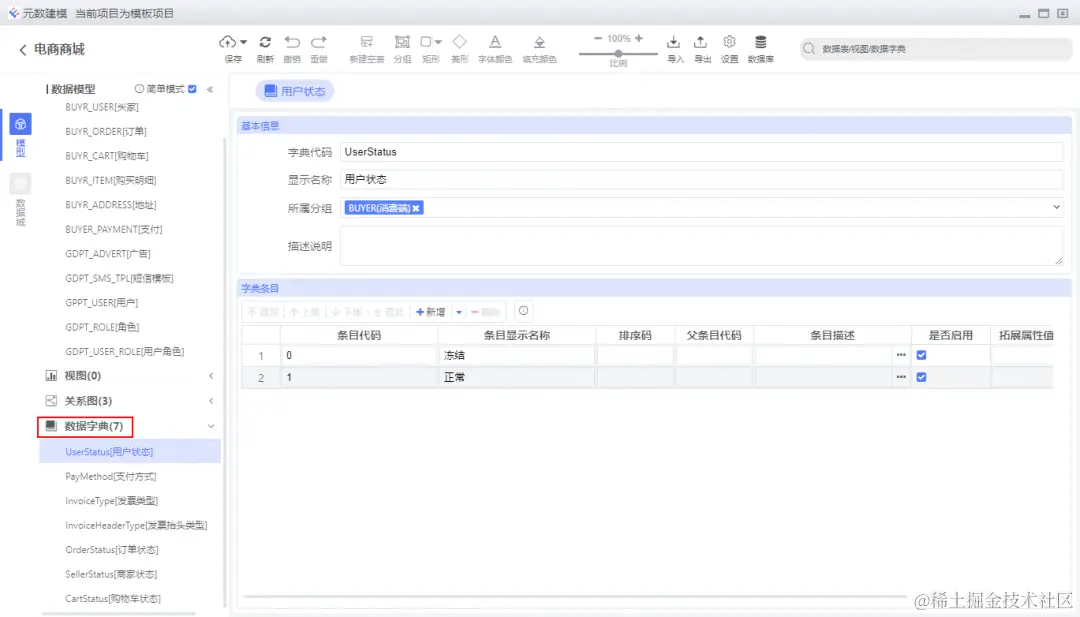Viewport: 1080px width, 617px height.
Task: Open the Fill color (填充颜色) picker
Action: click(x=539, y=42)
